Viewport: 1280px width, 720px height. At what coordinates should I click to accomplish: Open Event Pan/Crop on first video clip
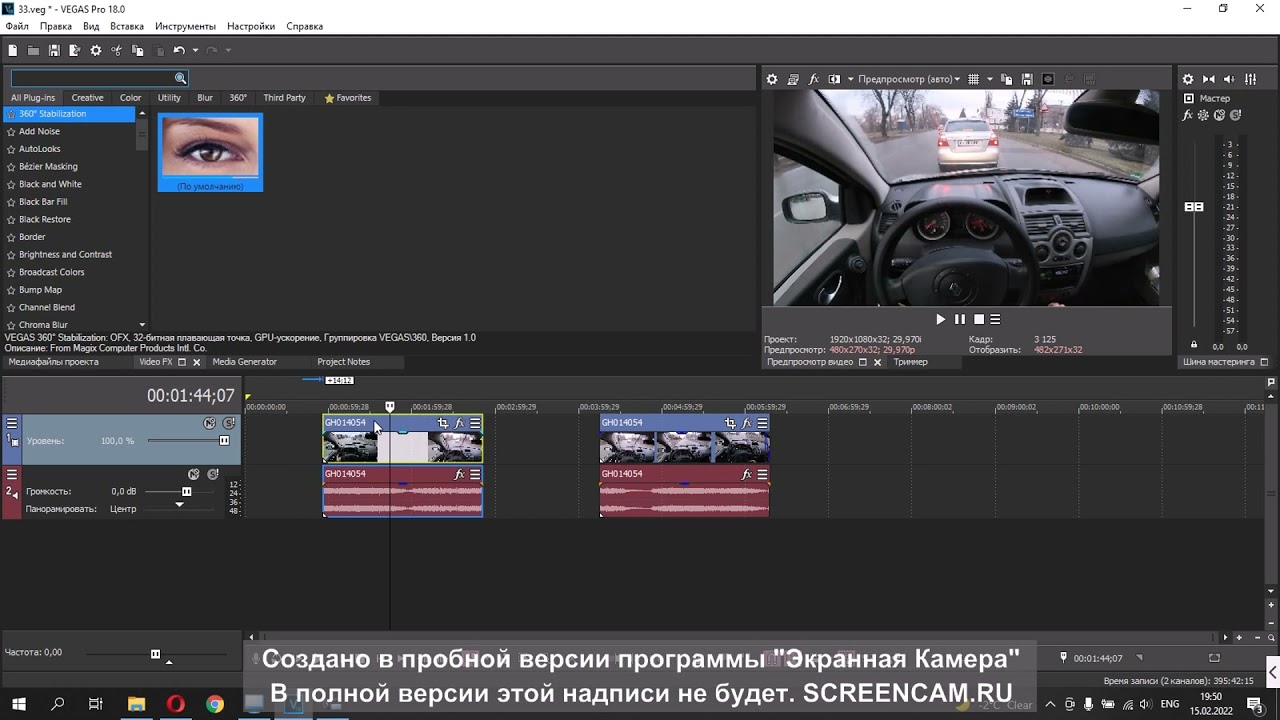(x=443, y=423)
